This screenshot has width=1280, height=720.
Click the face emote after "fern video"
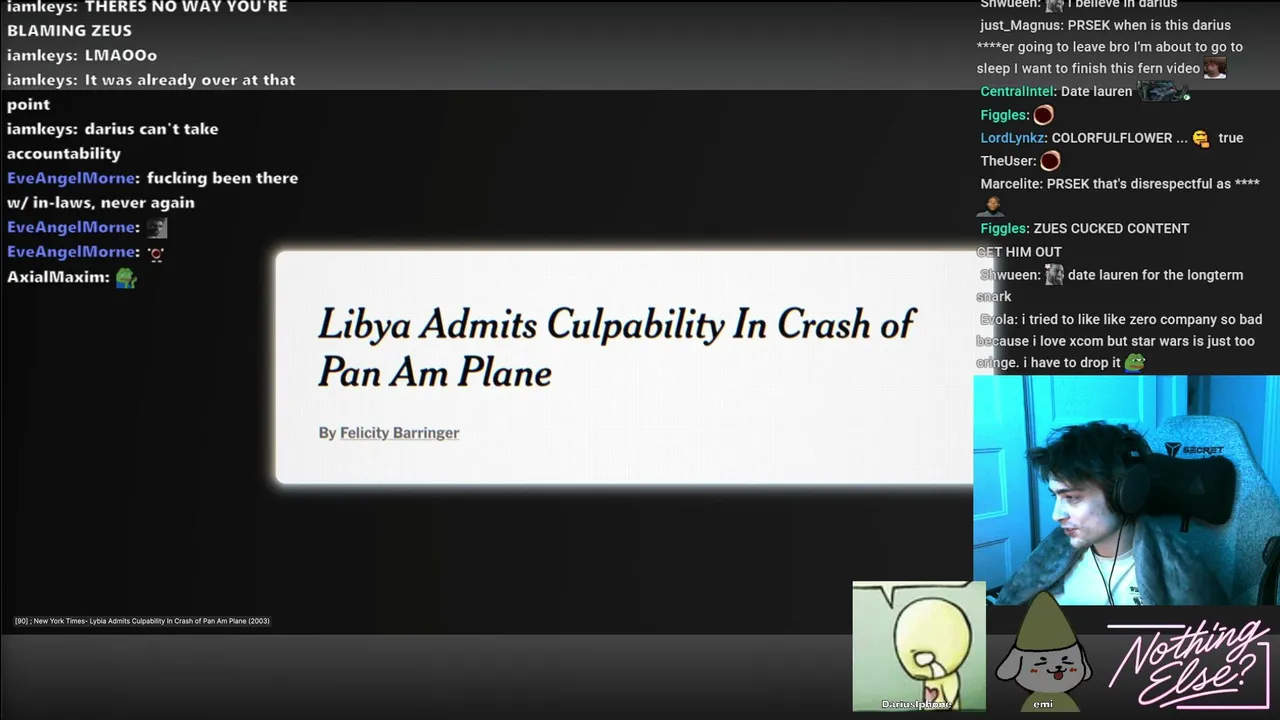(1215, 68)
